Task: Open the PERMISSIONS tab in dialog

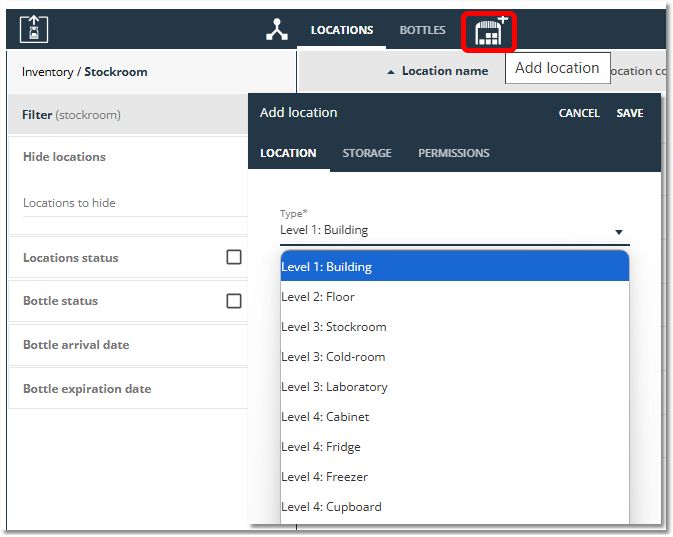Action: click(454, 153)
